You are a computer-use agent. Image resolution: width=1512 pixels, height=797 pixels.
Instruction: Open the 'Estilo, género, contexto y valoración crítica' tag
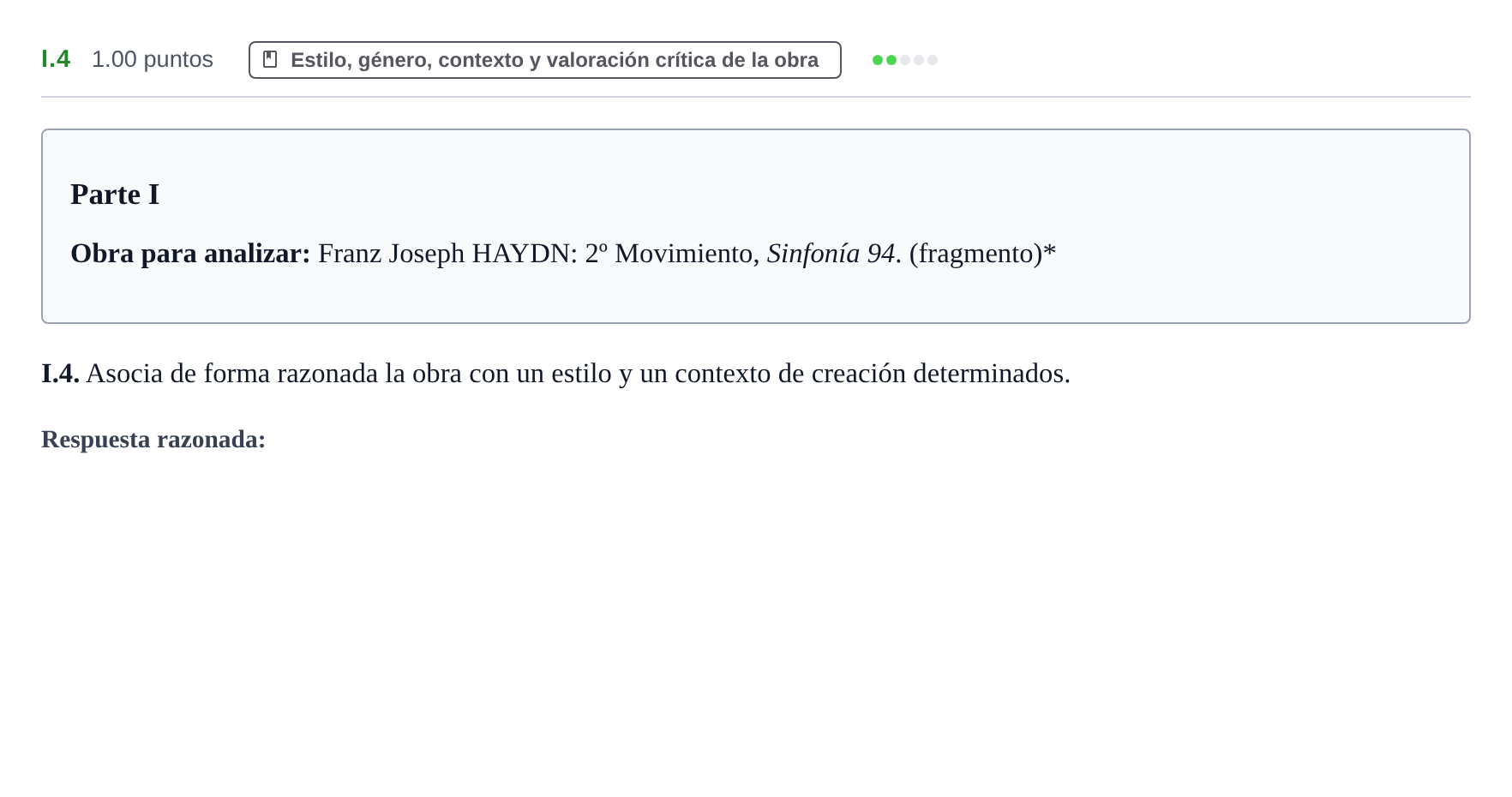tap(545, 60)
